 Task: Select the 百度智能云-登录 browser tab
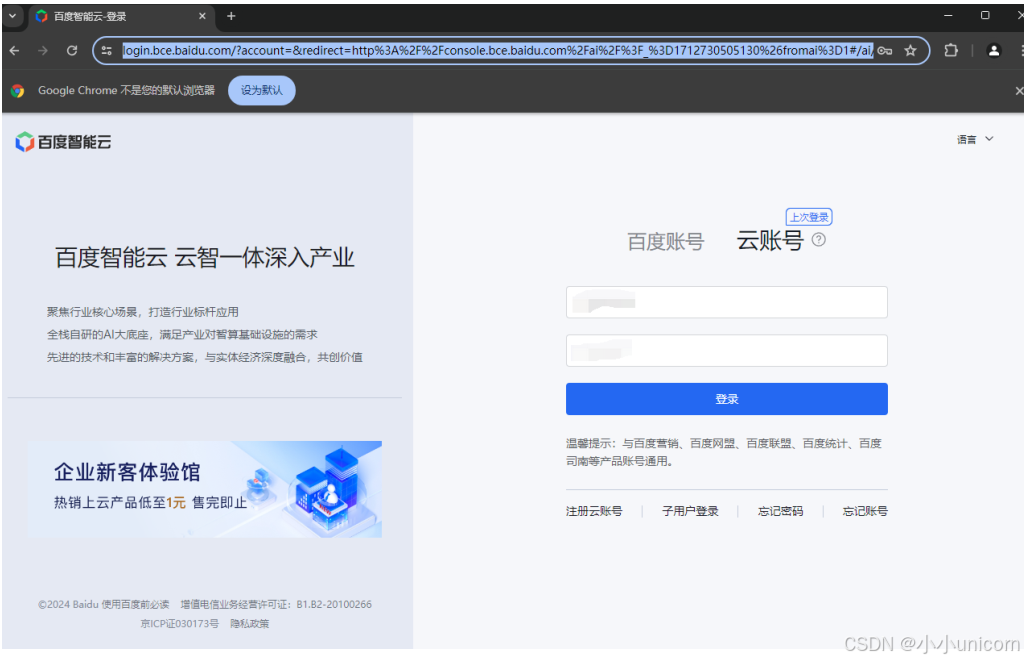121,16
